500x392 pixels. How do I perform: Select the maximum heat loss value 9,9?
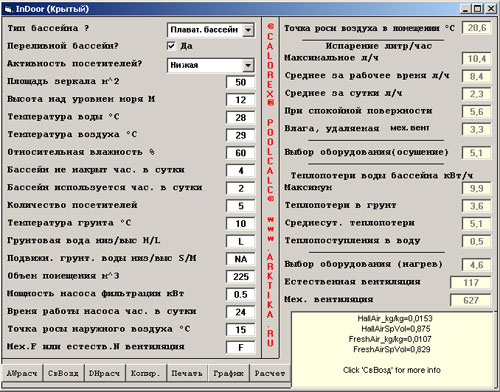pyautogui.click(x=477, y=188)
